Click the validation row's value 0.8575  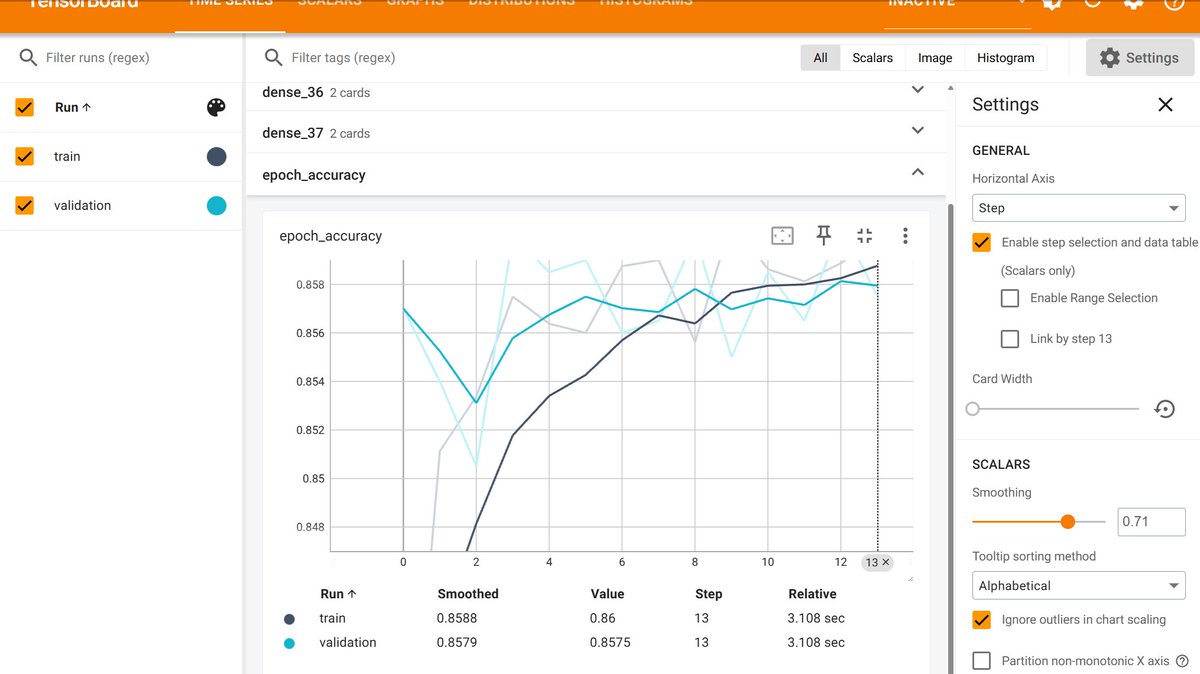(x=610, y=643)
